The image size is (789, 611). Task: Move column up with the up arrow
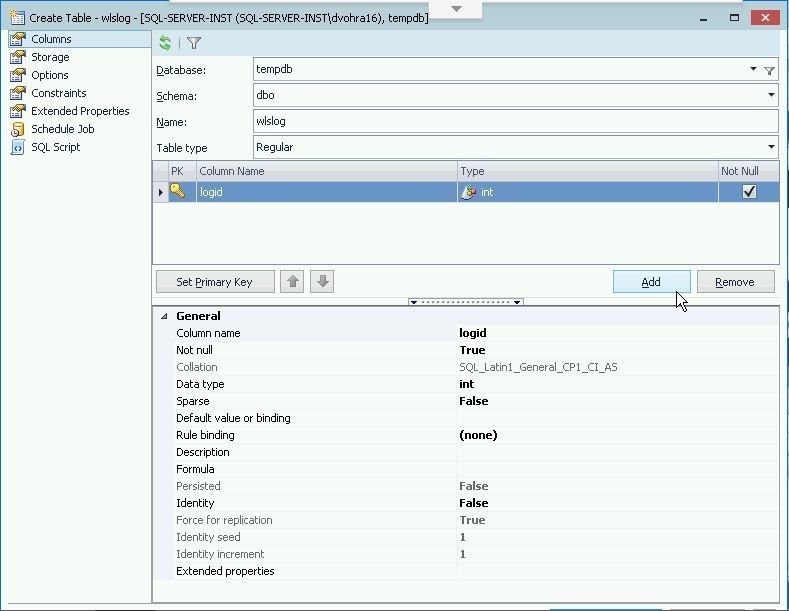(293, 282)
